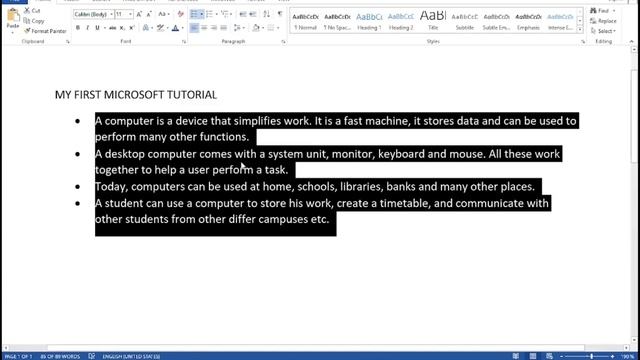
Task: Click the Copy icon
Action: pos(27,21)
